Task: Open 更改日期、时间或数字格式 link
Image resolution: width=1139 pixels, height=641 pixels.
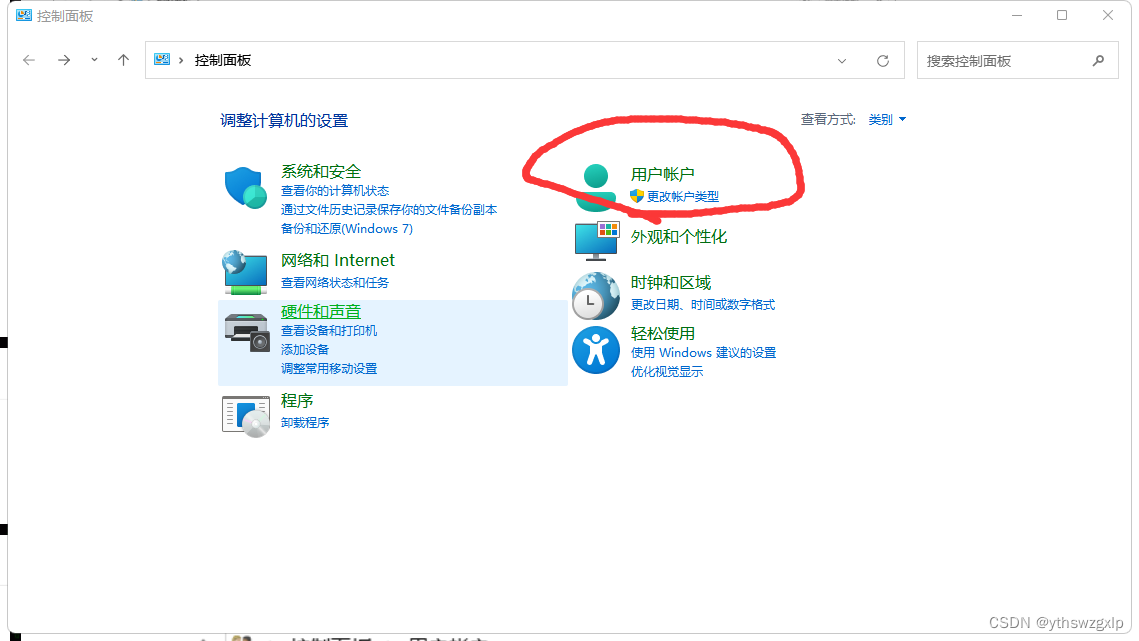Action: (x=702, y=305)
